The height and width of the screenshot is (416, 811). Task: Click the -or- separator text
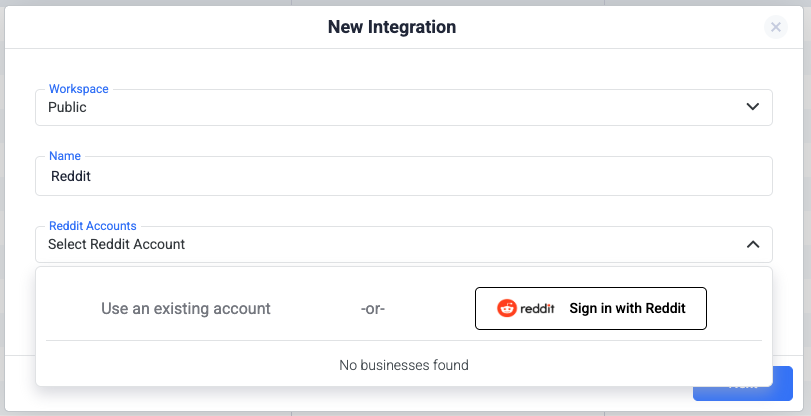373,309
